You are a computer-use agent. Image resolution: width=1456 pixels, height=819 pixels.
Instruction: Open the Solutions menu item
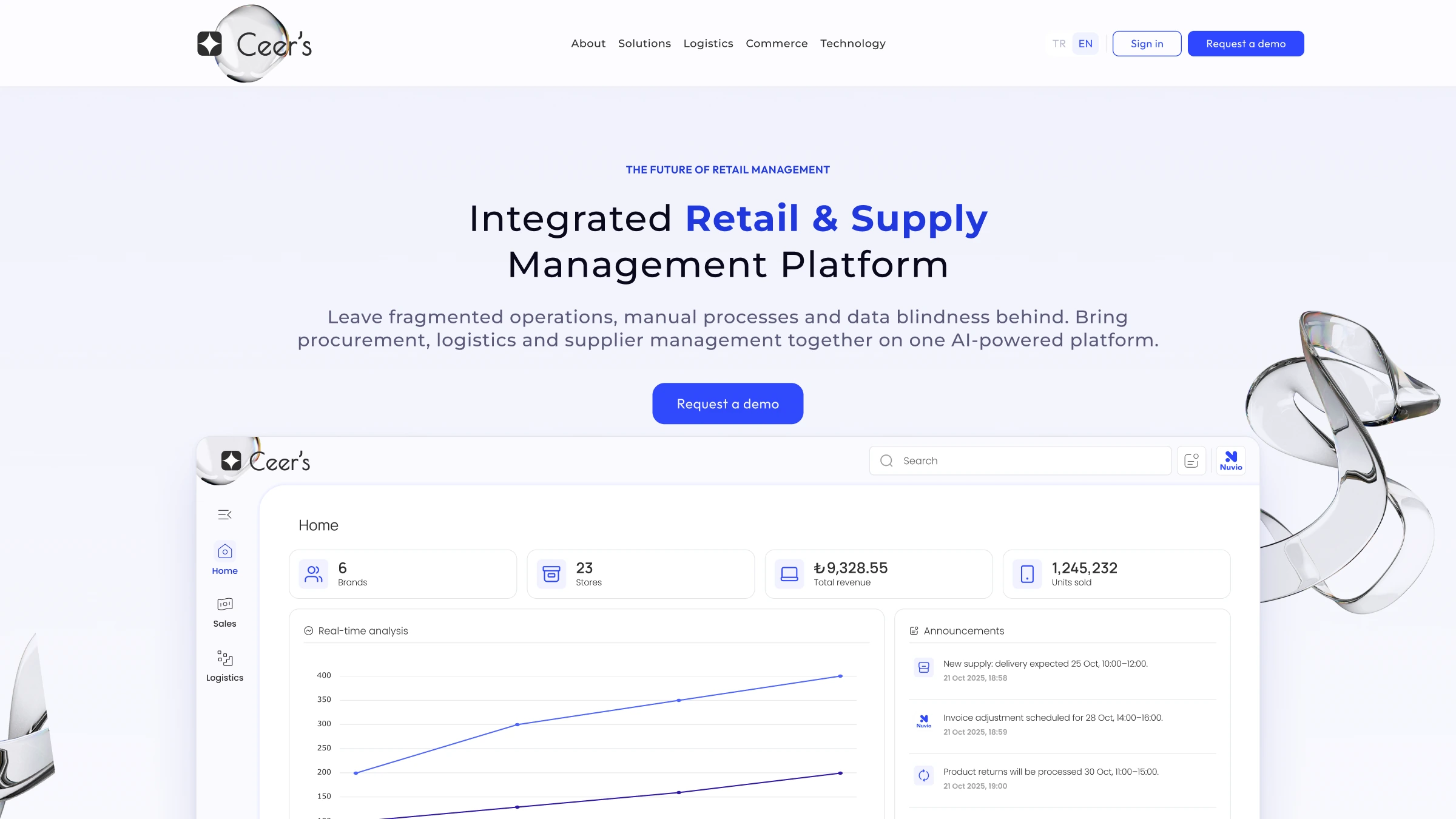pyautogui.click(x=644, y=44)
